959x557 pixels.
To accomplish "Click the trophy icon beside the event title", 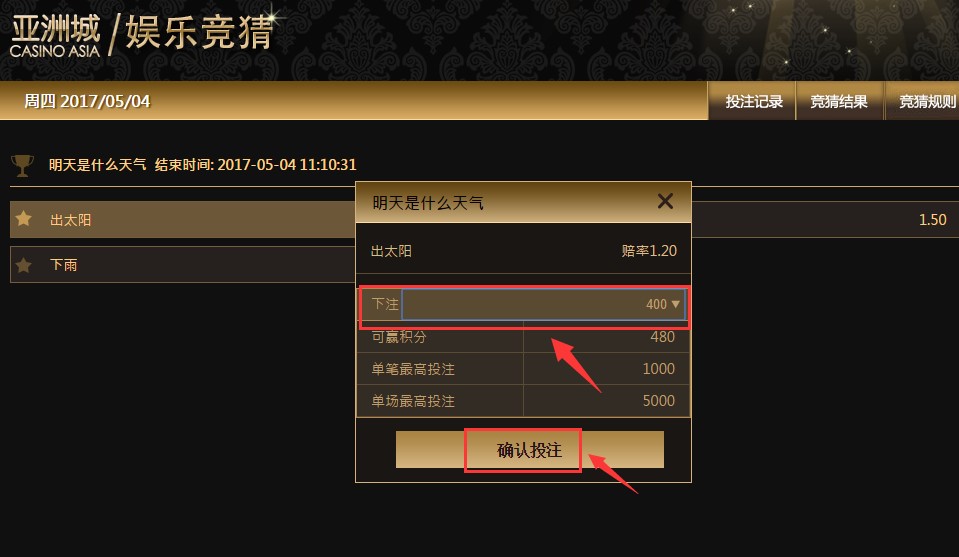I will point(22,165).
